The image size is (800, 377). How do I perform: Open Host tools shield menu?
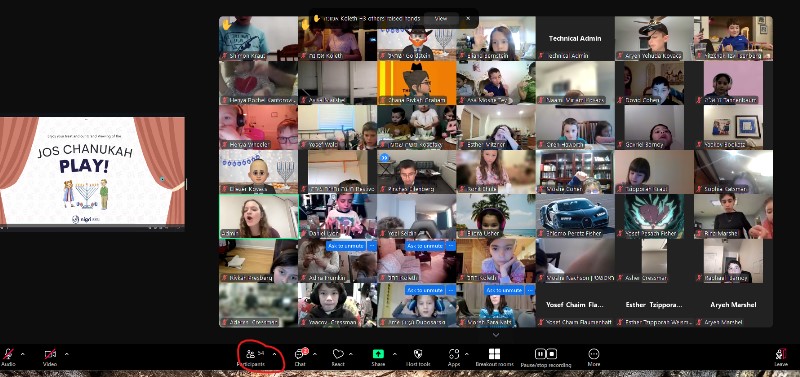click(418, 357)
